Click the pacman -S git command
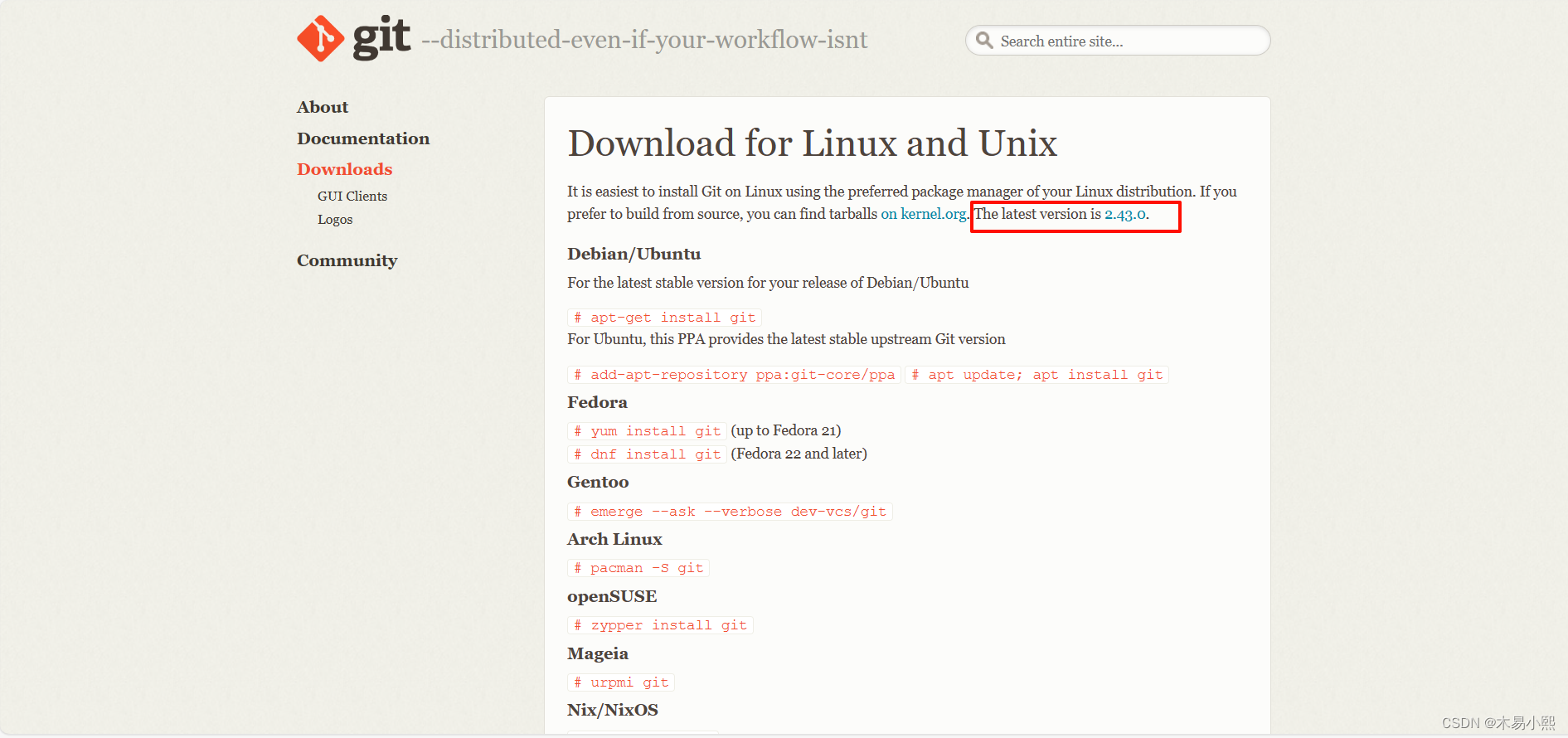The width and height of the screenshot is (1568, 738). (638, 568)
